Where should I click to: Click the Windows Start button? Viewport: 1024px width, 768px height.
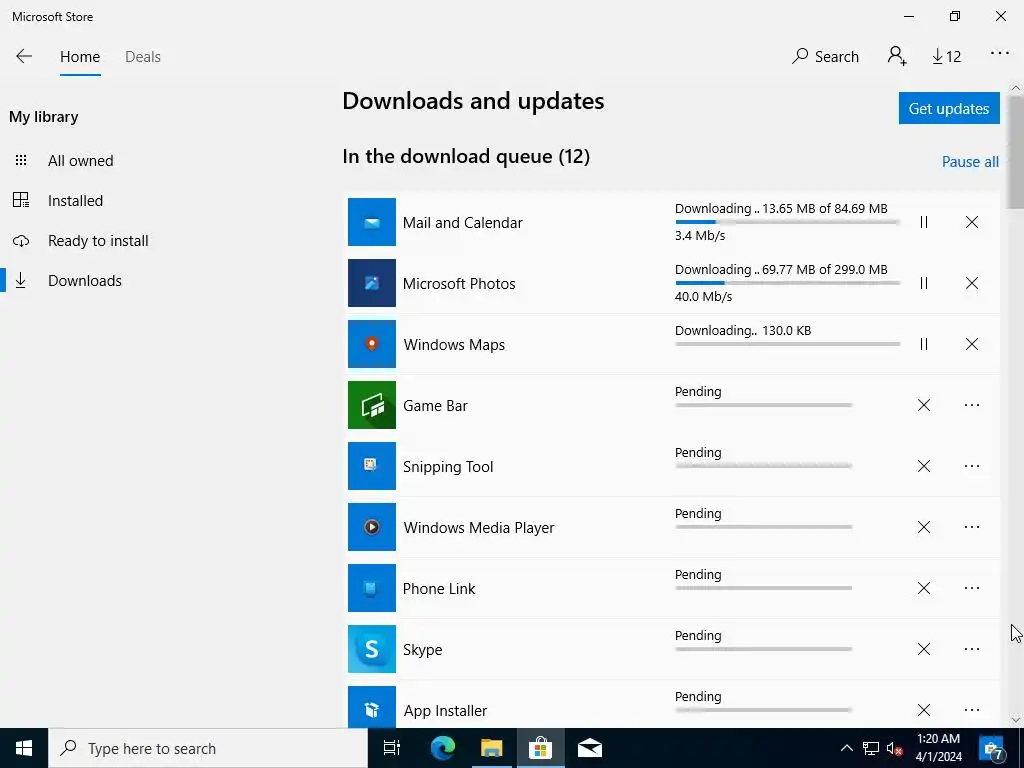(24, 748)
